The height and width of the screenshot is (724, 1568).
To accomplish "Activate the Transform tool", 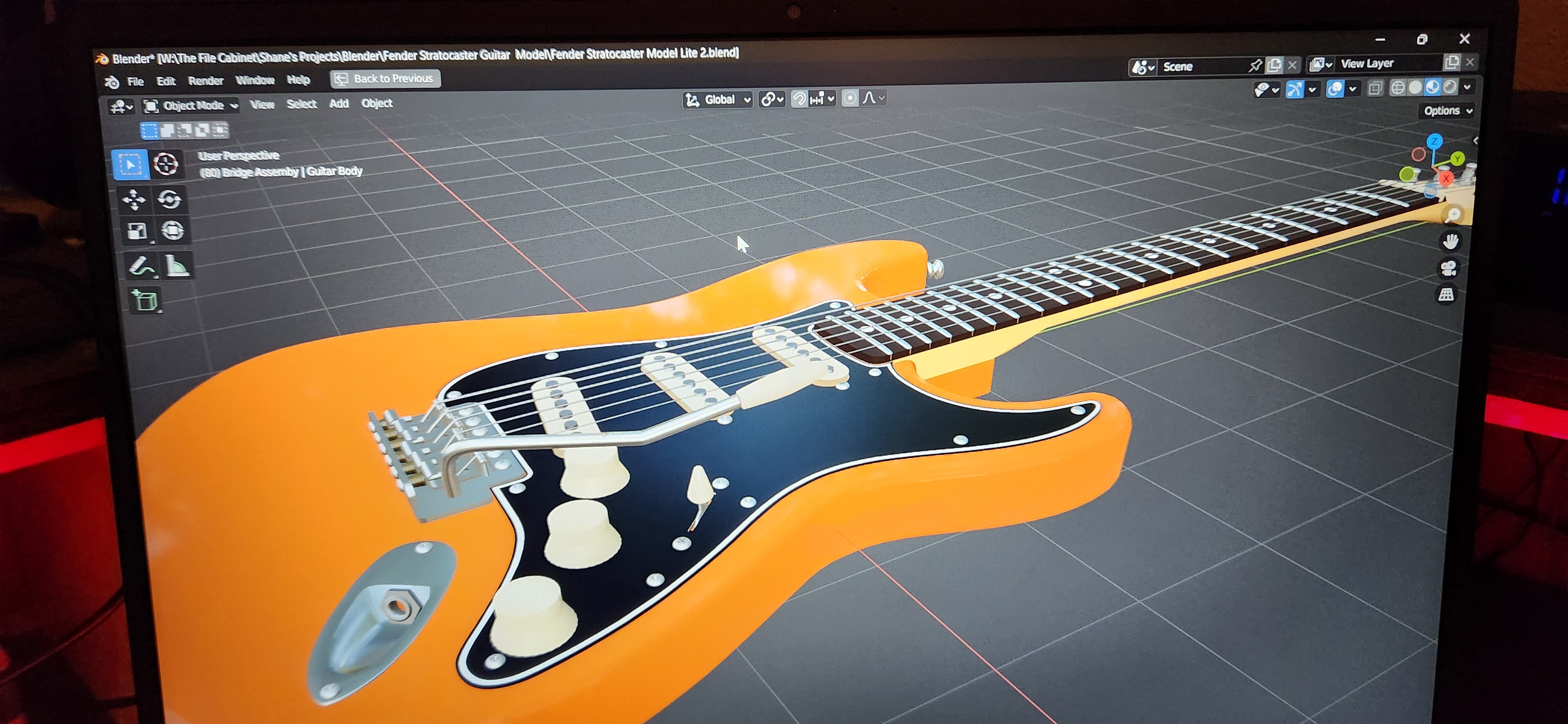I will [x=172, y=231].
